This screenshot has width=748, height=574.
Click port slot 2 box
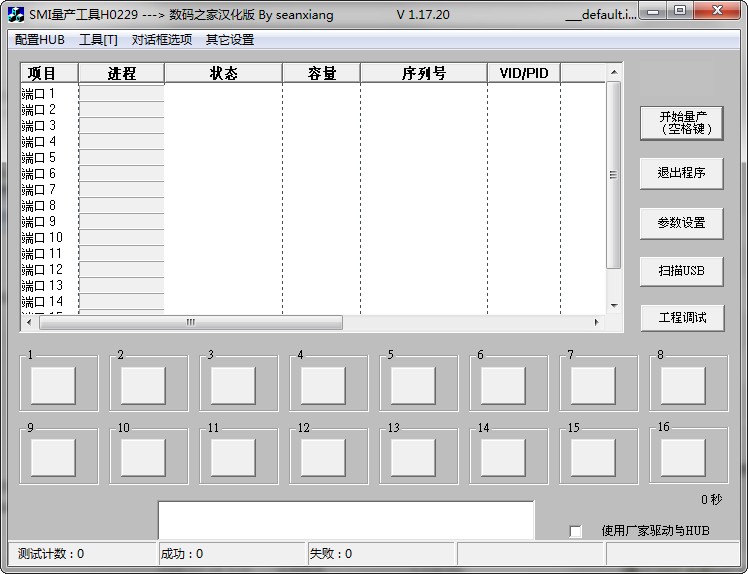tap(143, 385)
